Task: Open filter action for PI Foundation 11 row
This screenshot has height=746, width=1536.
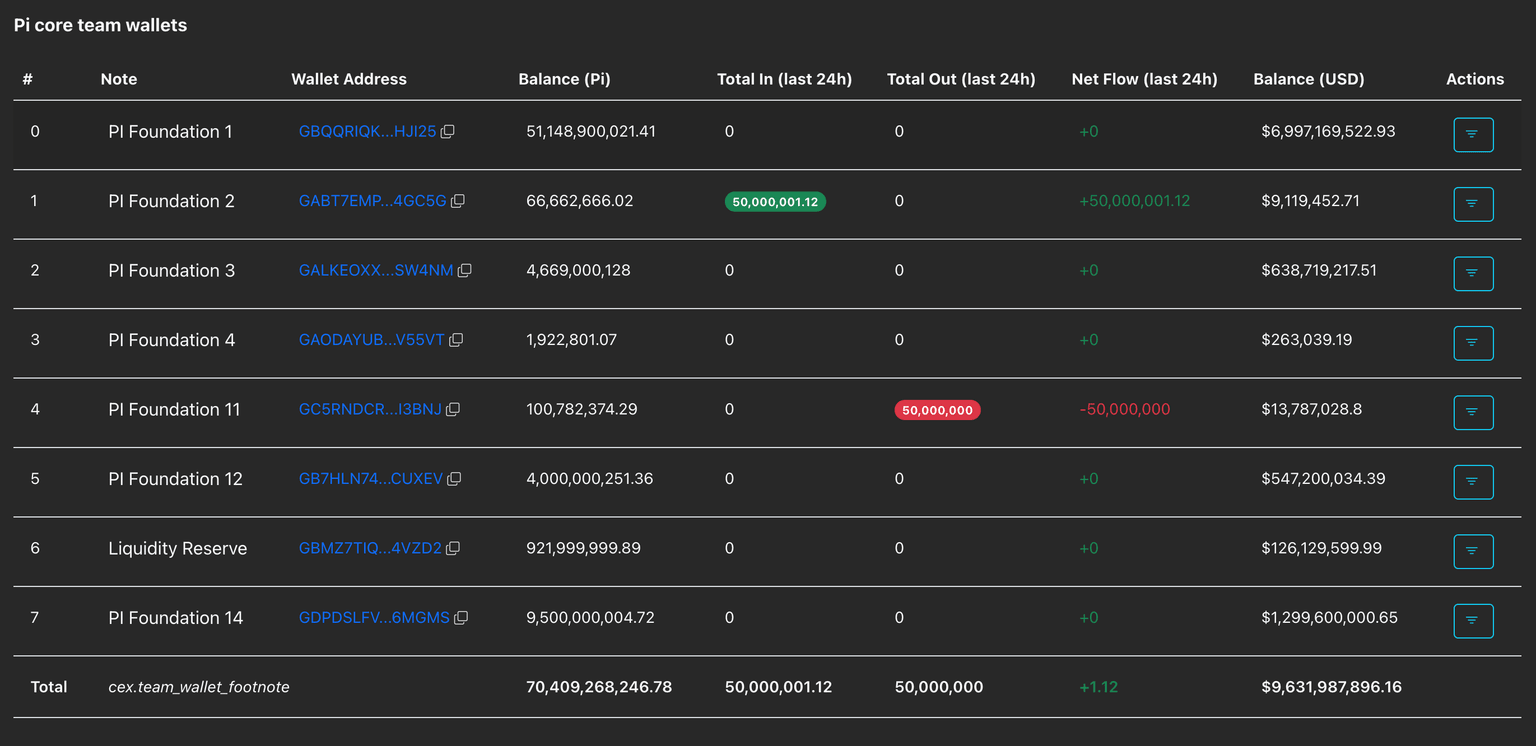Action: pyautogui.click(x=1472, y=412)
